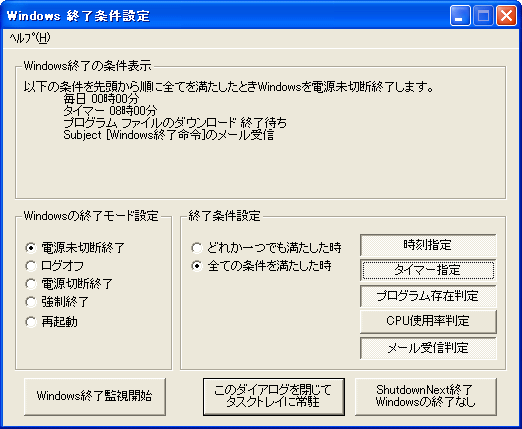Pick the 強制終了 radio button
Image resolution: width=522 pixels, height=429 pixels.
(x=57, y=302)
